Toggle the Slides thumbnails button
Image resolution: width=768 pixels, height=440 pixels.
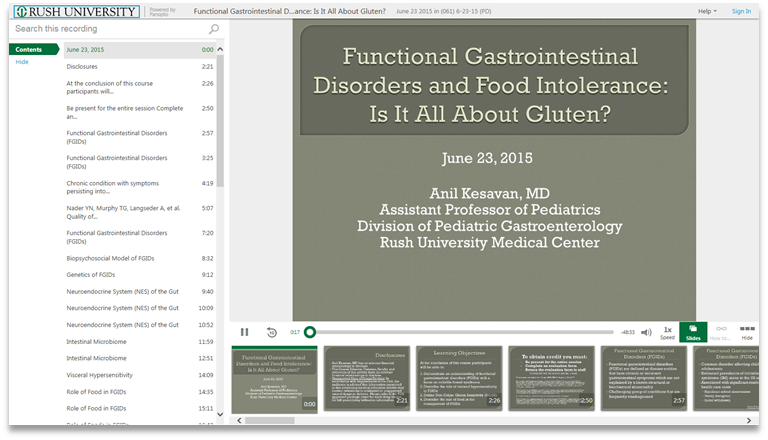point(693,332)
